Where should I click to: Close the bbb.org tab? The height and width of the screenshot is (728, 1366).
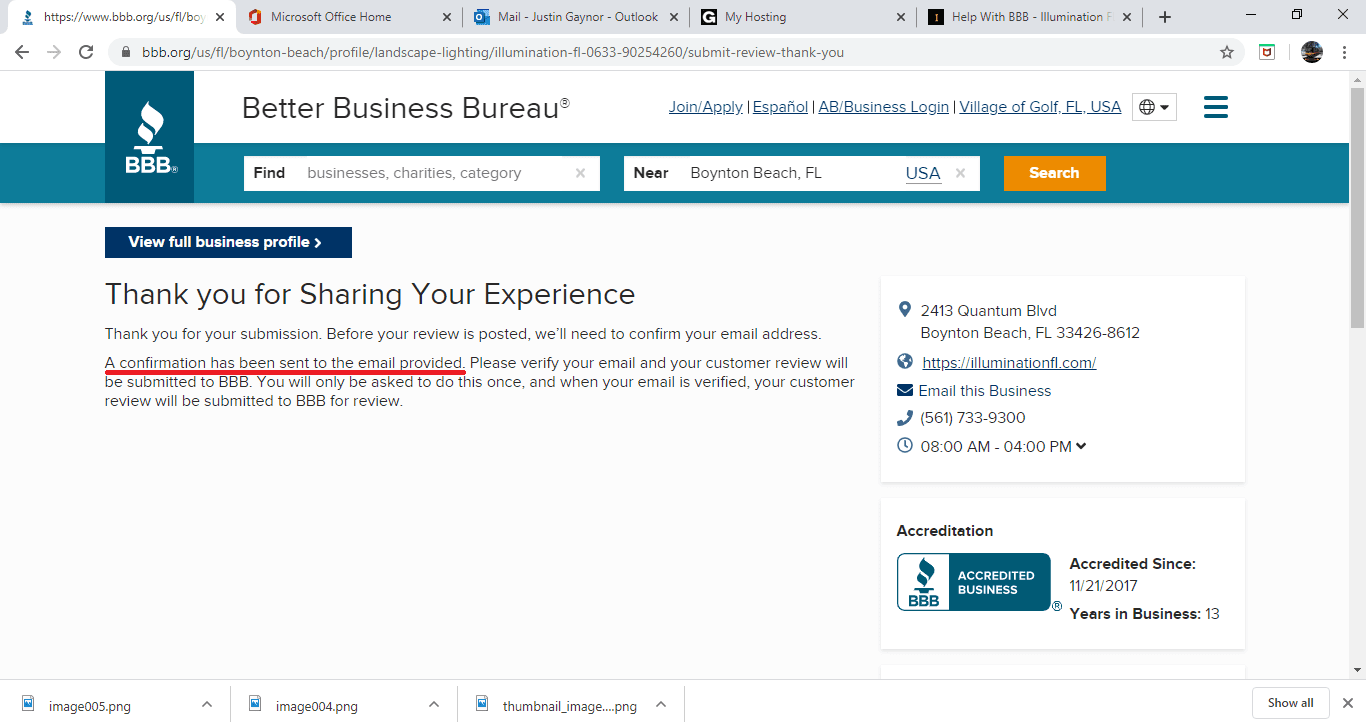point(220,17)
